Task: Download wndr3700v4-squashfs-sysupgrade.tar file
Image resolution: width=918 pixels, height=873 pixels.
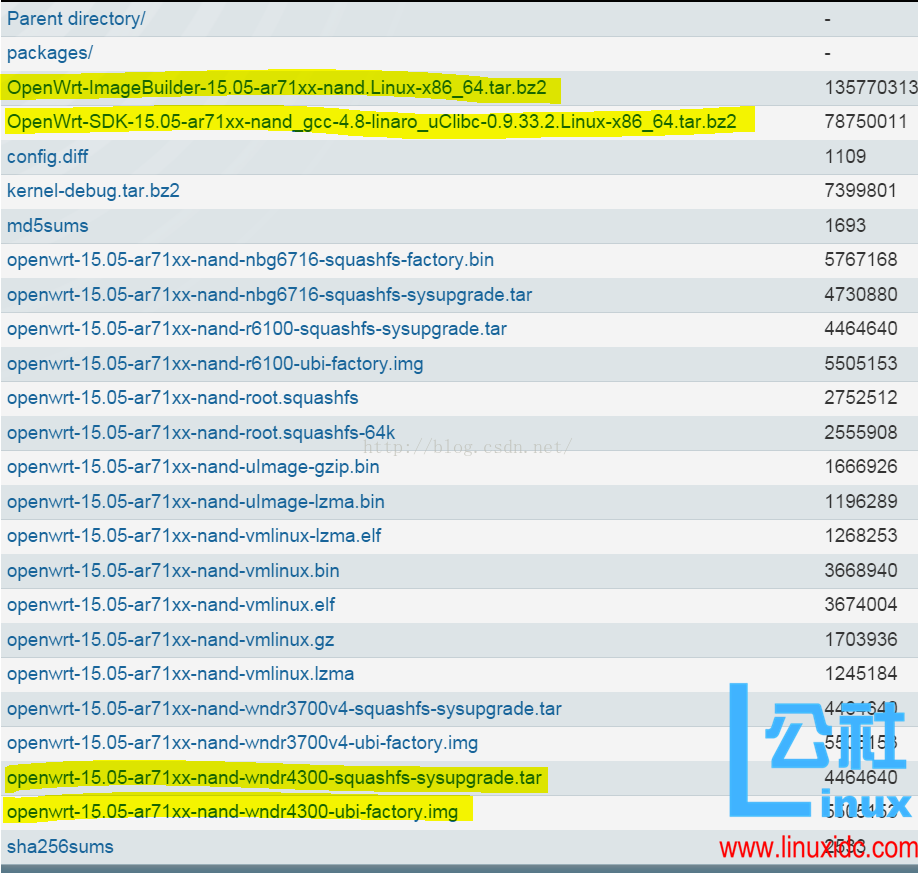Action: coord(285,708)
